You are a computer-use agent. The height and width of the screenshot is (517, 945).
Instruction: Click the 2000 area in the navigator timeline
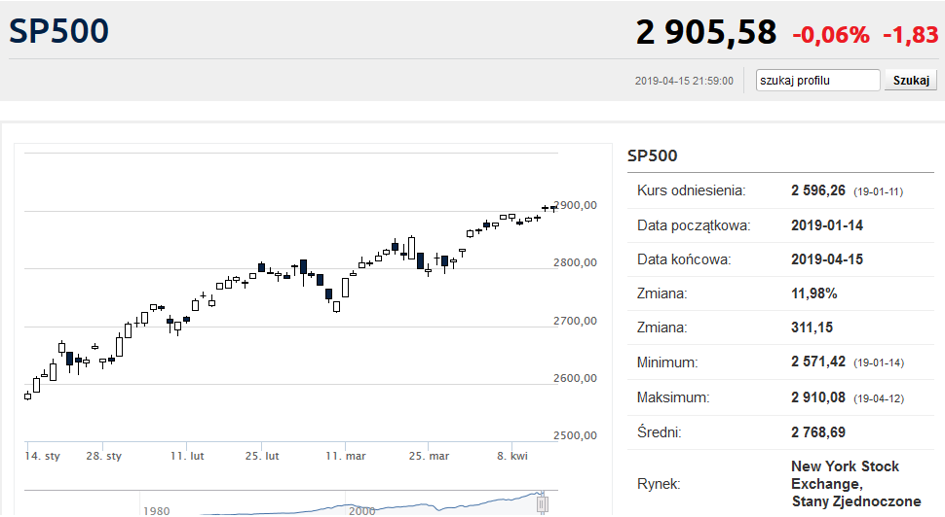click(362, 511)
